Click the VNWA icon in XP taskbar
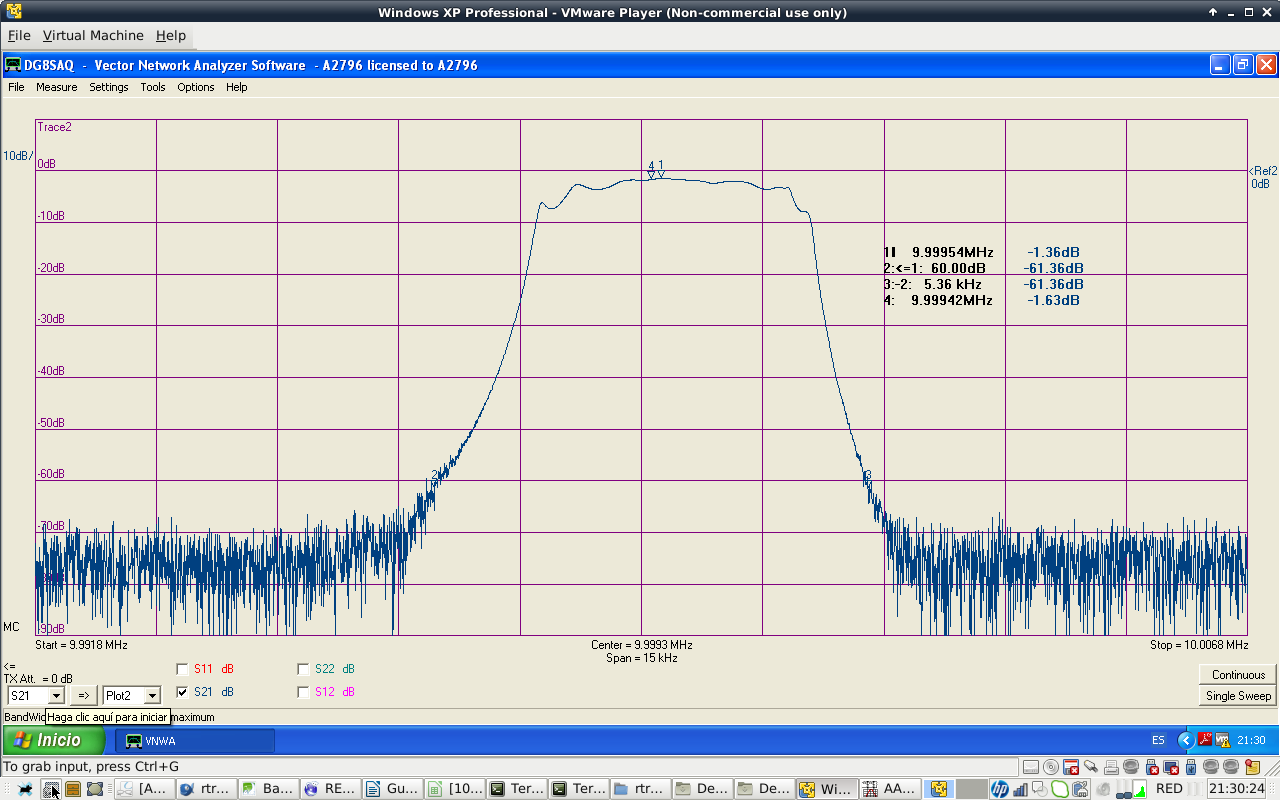Image resolution: width=1280 pixels, height=800 pixels. coord(132,741)
